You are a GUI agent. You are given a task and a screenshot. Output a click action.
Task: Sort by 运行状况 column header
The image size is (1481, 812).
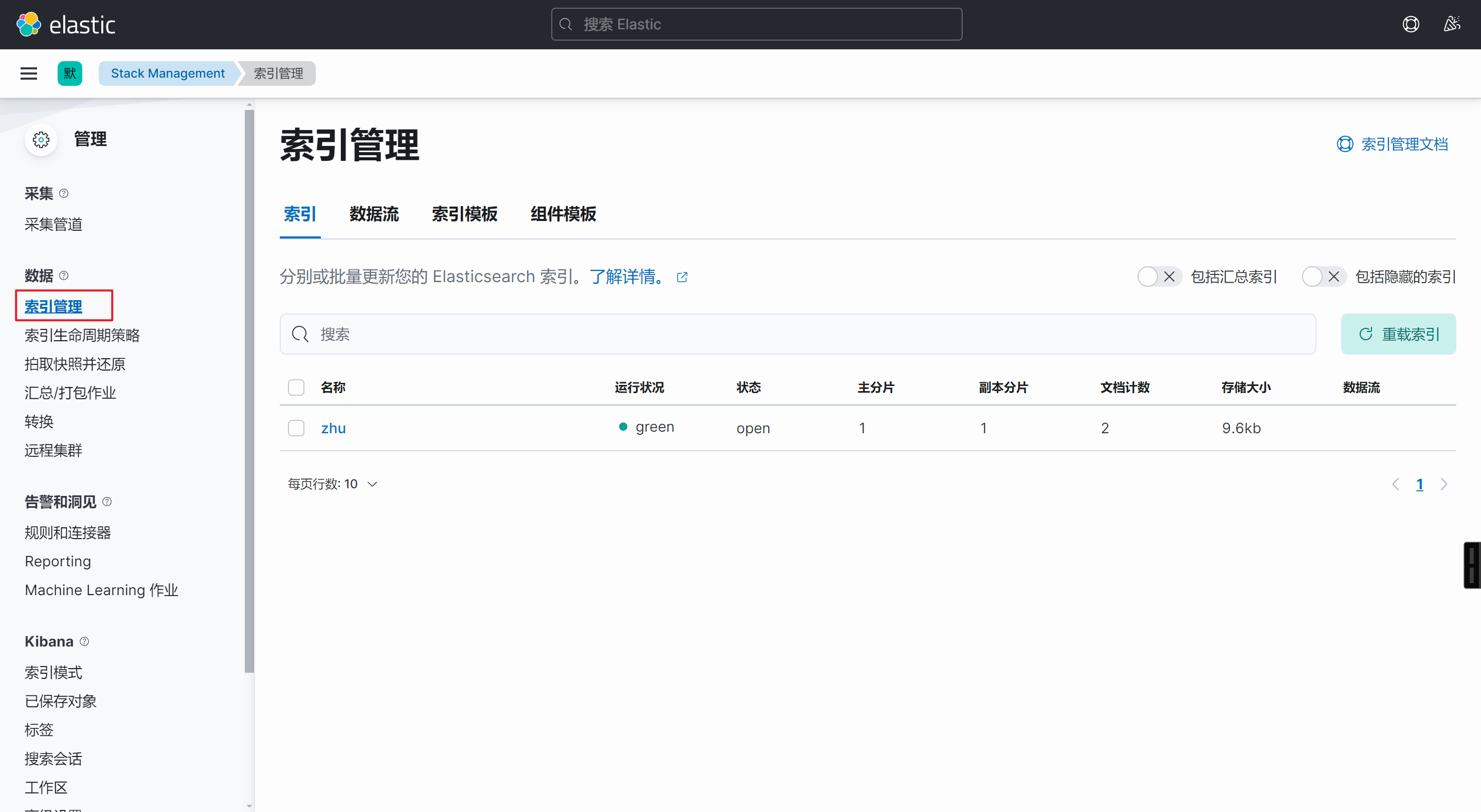pos(639,387)
